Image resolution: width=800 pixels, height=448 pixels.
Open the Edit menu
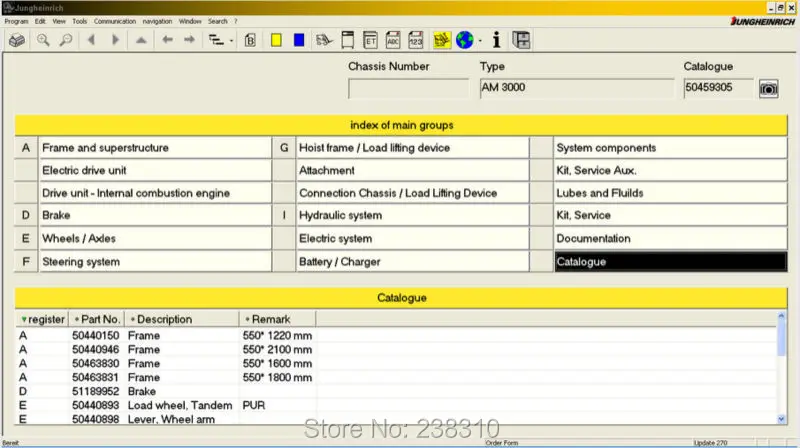[40, 21]
